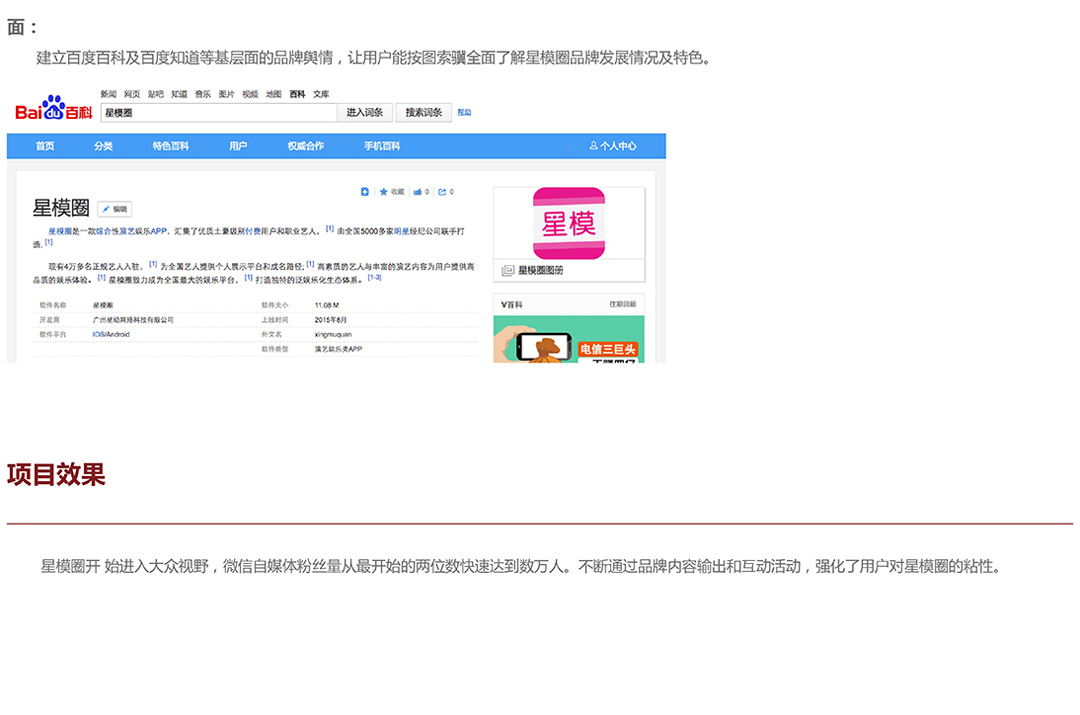
Task: Select the 知道 search category
Action: (179, 94)
